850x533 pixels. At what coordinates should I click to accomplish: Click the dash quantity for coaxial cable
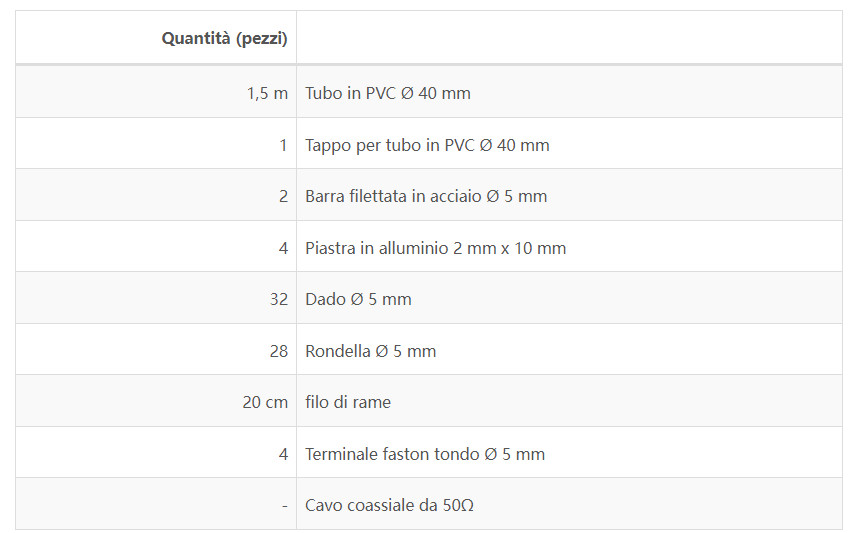156,504
